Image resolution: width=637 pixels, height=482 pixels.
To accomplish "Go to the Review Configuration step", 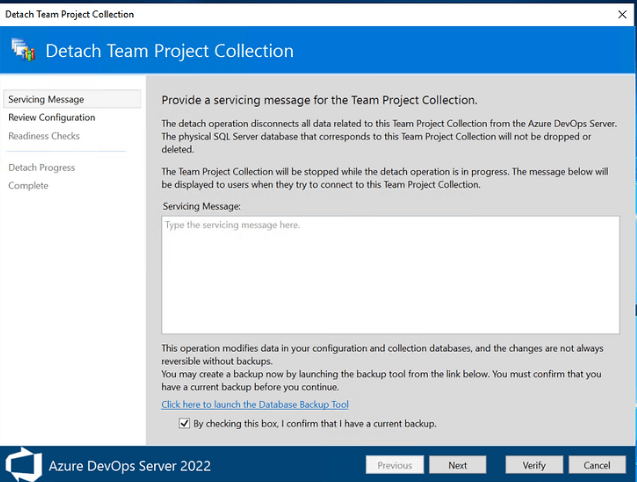I will [52, 117].
